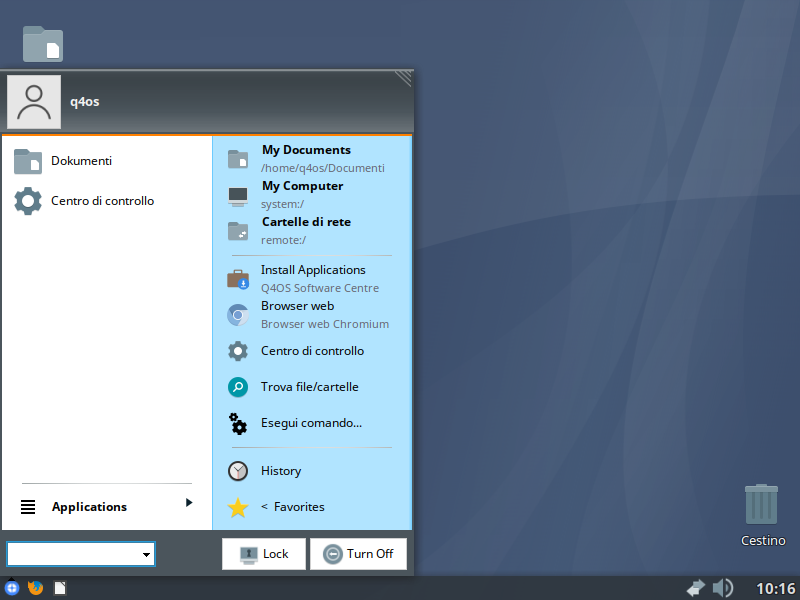Click the Chromium browser icon

coord(238,315)
